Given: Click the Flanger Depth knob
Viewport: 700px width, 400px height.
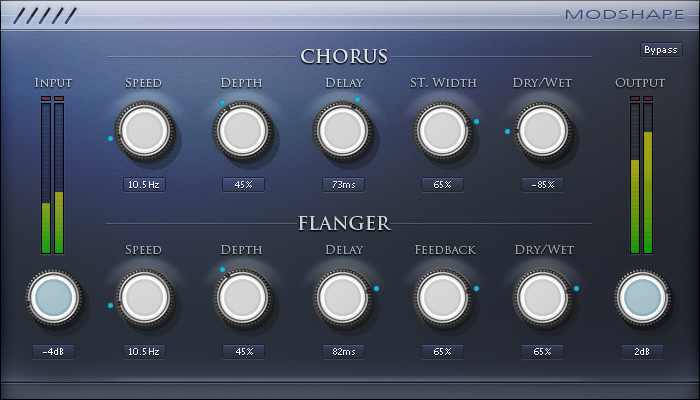Looking at the screenshot, I should (x=242, y=297).
